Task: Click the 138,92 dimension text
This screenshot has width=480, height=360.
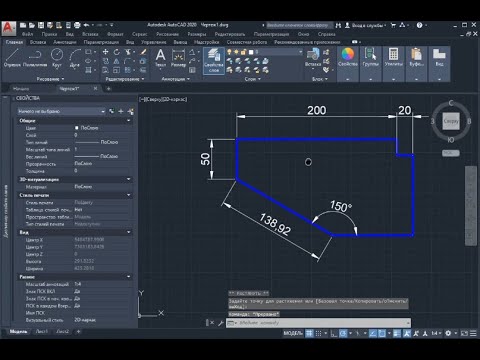Action: pos(275,224)
